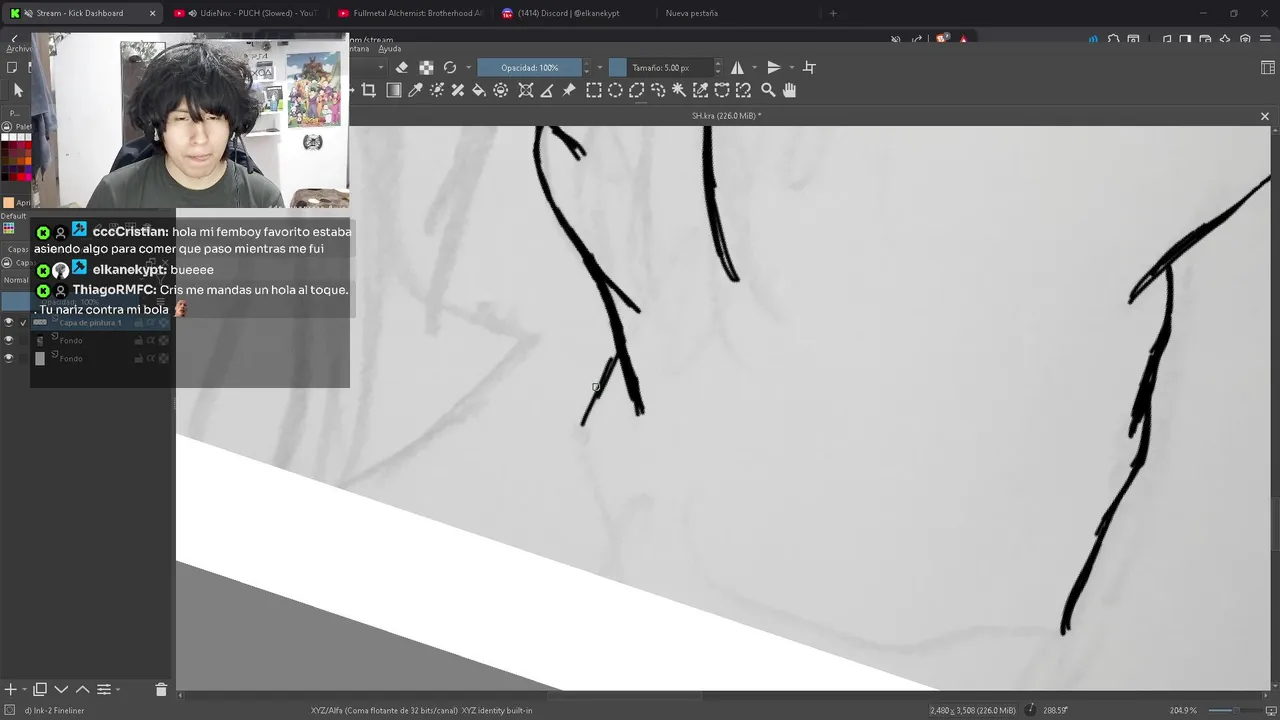
Task: Open the workspace chooser at far right
Action: [1268, 67]
